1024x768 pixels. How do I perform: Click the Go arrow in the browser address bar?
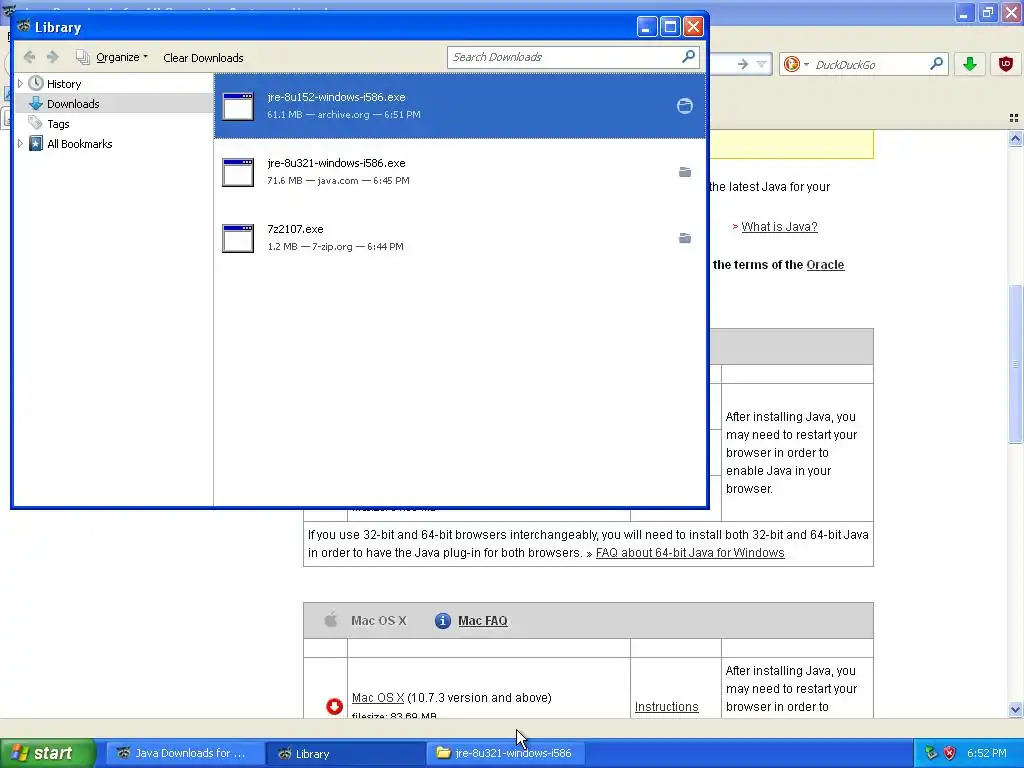[x=743, y=64]
